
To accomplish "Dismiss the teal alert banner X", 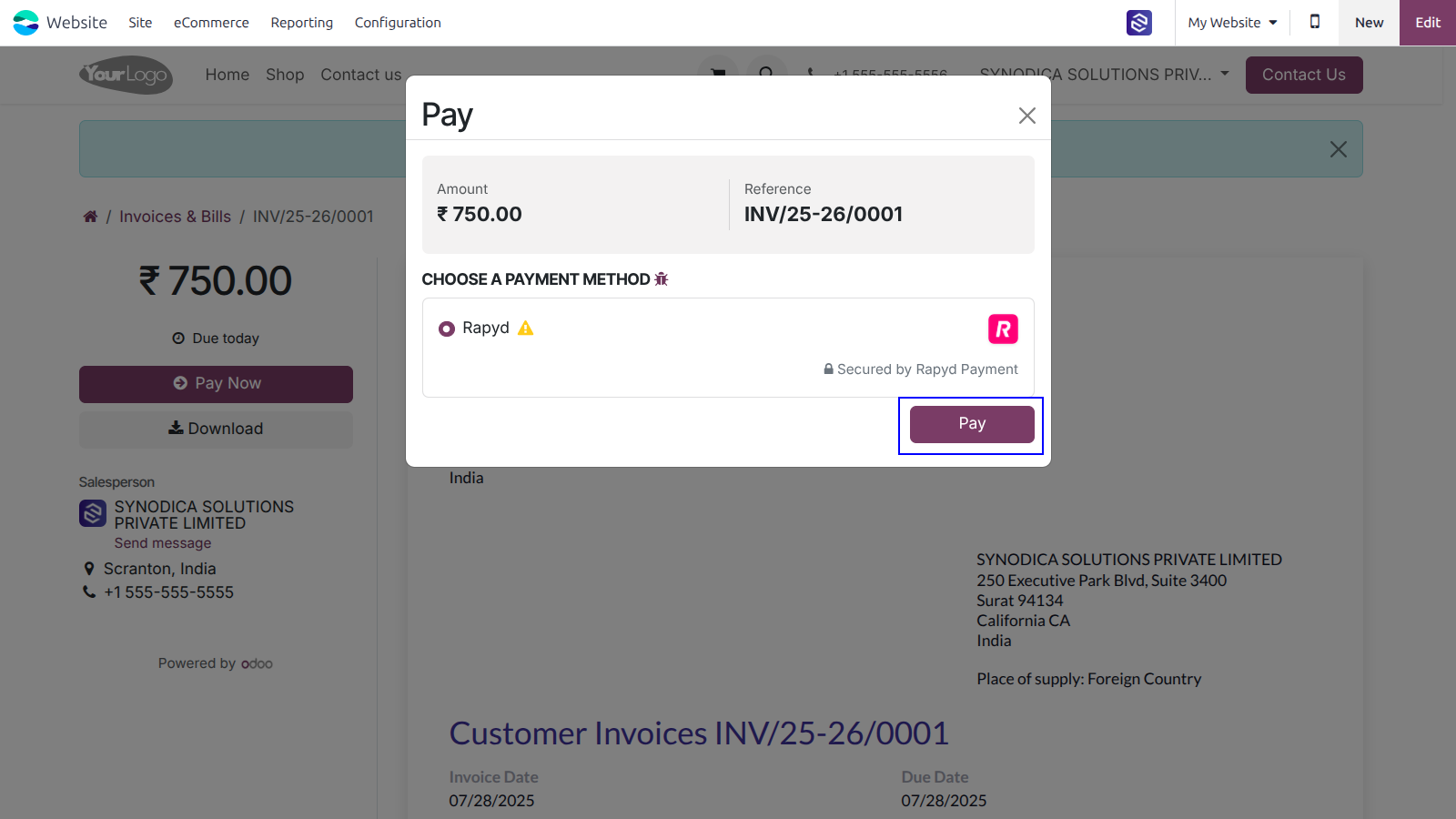I will (1338, 149).
